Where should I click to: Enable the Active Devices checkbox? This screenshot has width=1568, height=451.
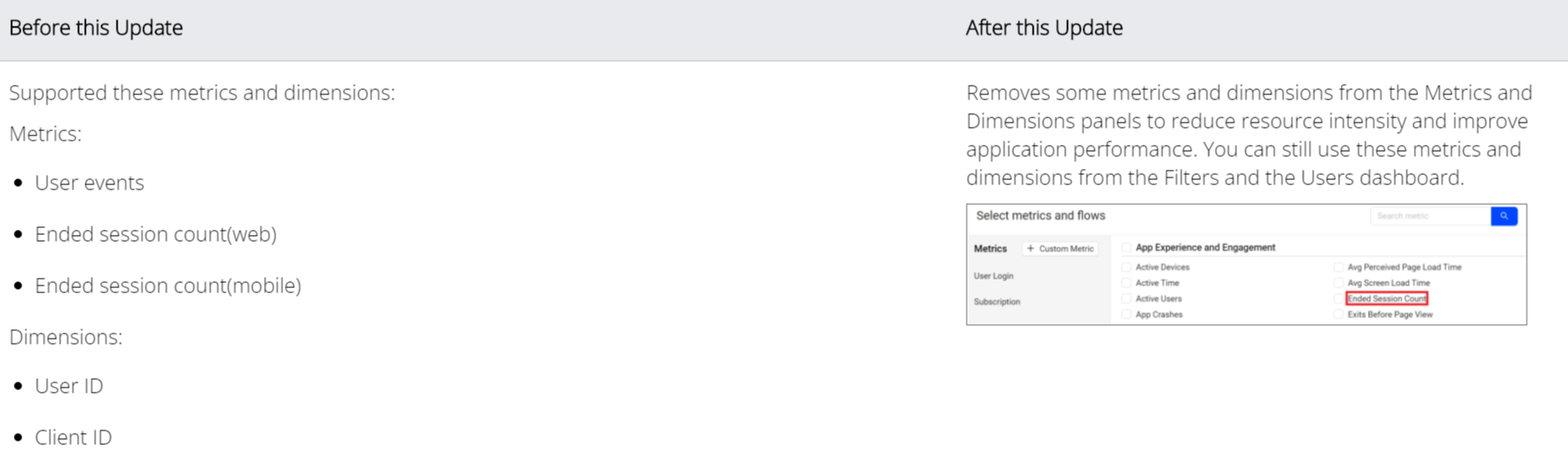pyautogui.click(x=1126, y=268)
